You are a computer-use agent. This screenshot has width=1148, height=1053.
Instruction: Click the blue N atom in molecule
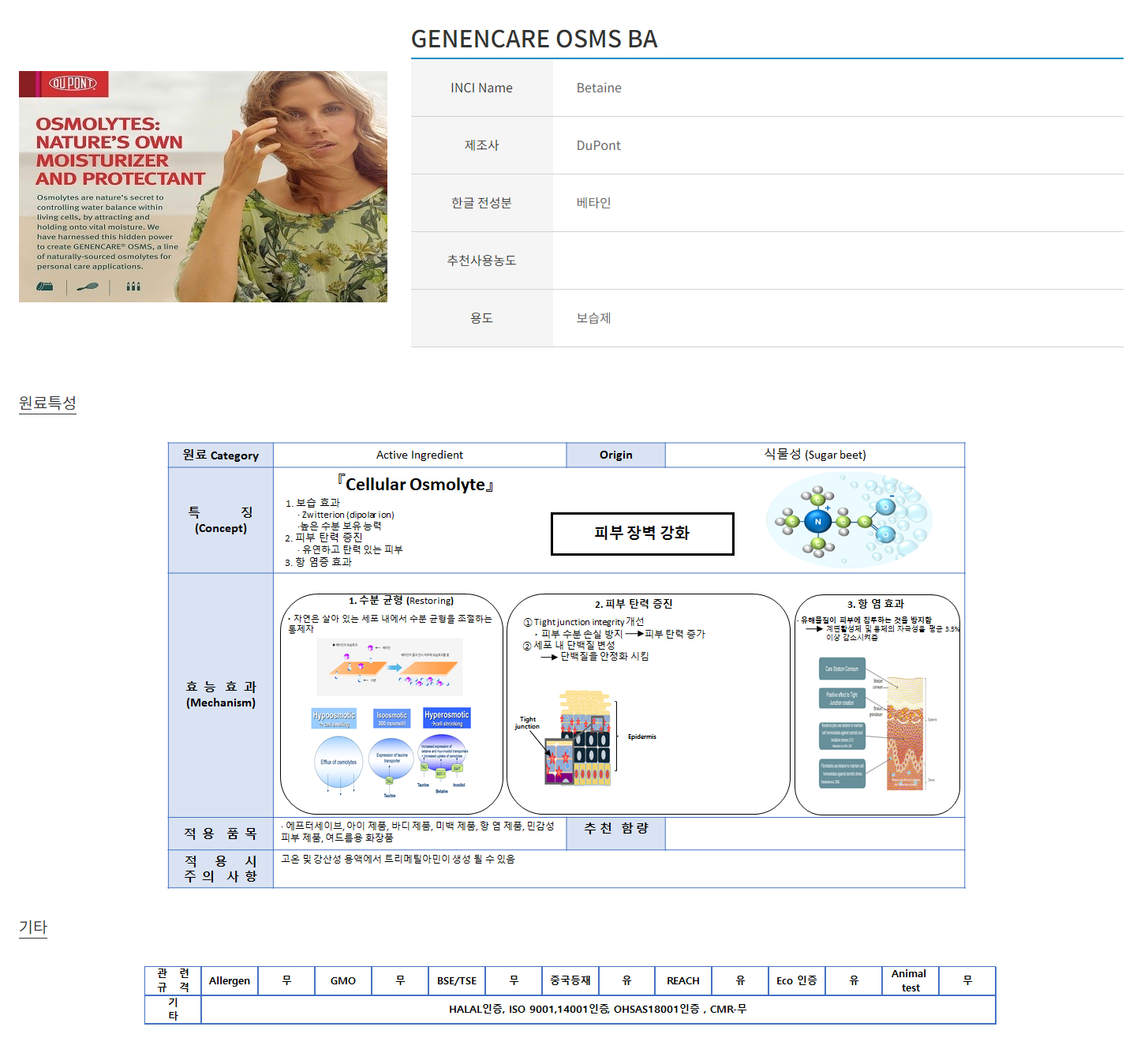pos(817,521)
